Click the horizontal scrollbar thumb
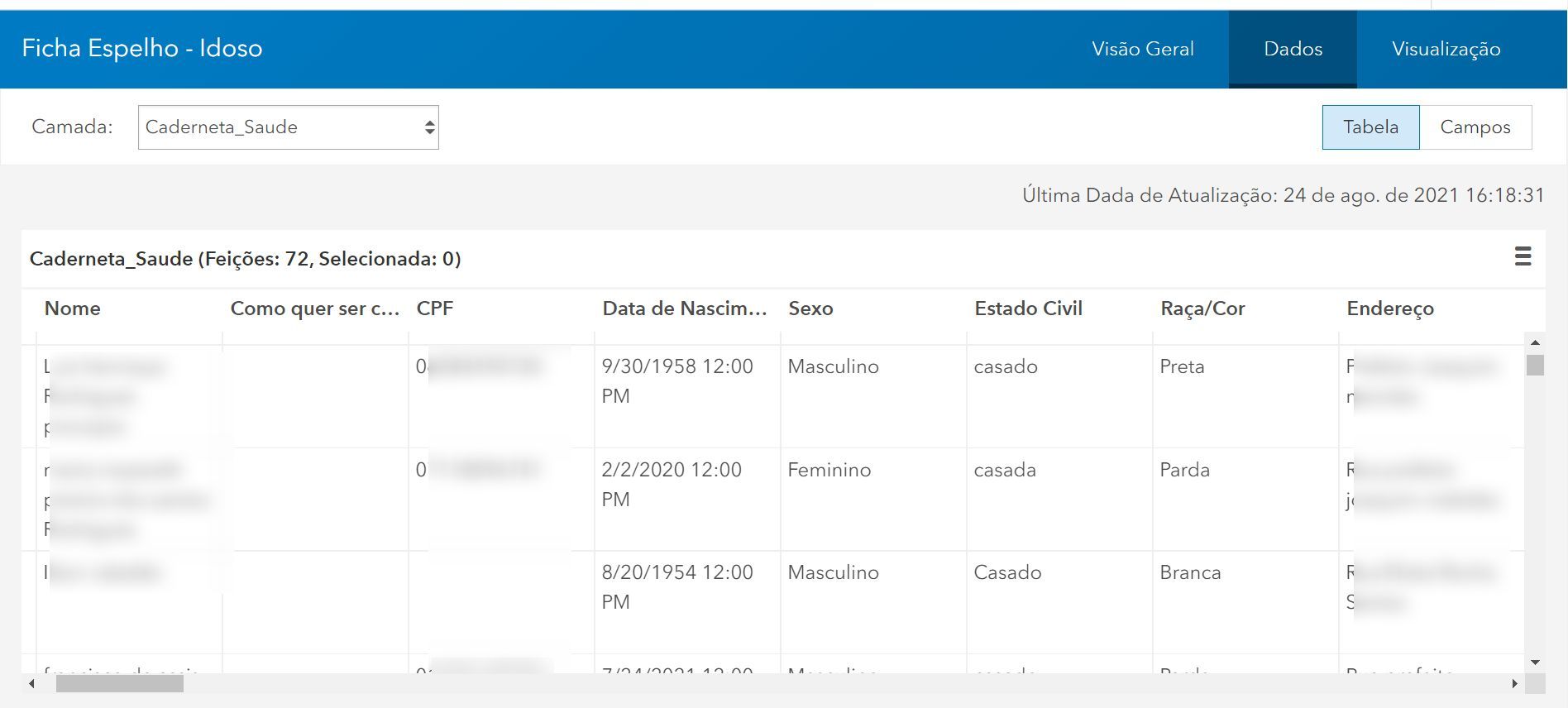The image size is (1568, 708). 120,683
